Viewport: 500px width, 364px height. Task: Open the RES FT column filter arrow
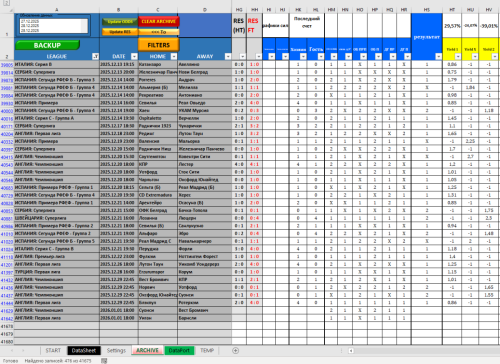click(x=258, y=56)
